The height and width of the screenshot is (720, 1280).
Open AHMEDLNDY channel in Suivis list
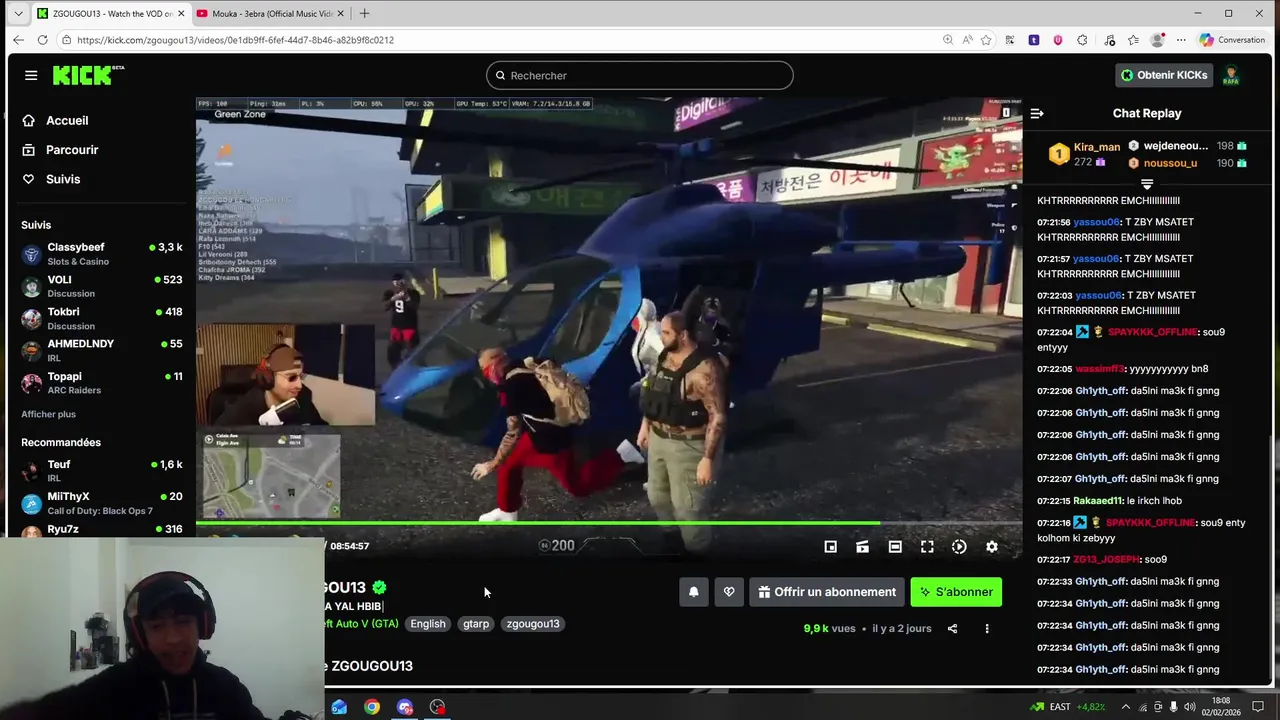pyautogui.click(x=101, y=350)
